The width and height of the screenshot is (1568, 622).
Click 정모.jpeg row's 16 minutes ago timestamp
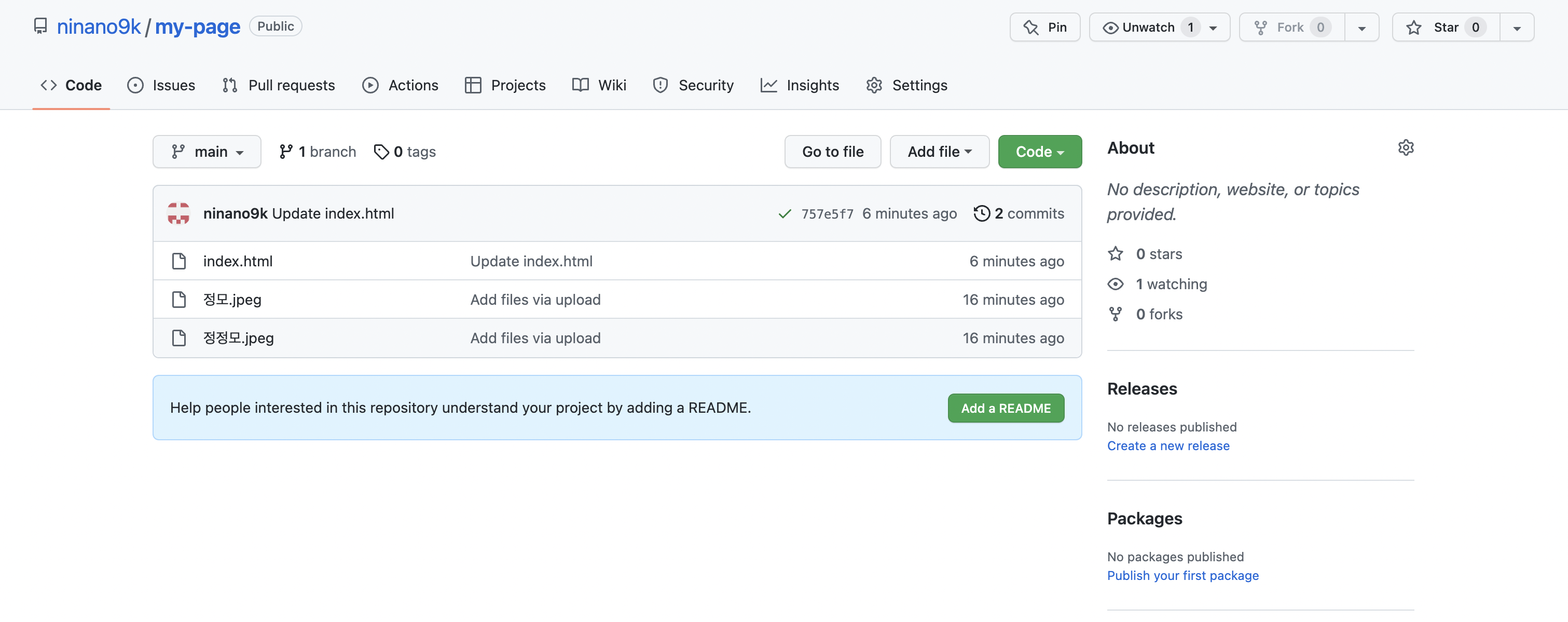[1013, 299]
